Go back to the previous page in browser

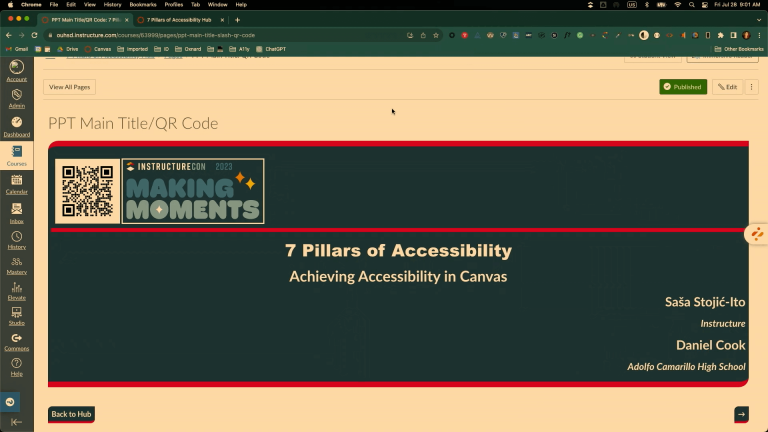(9, 35)
